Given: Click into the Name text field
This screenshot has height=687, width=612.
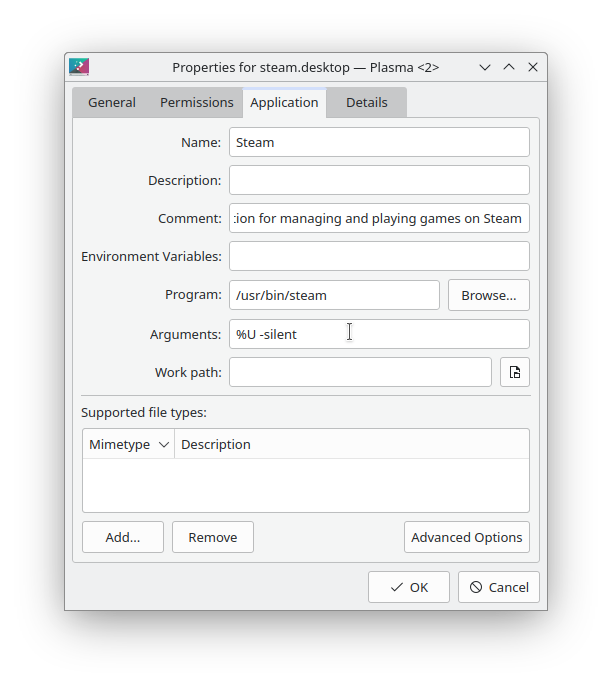Looking at the screenshot, I should (379, 142).
